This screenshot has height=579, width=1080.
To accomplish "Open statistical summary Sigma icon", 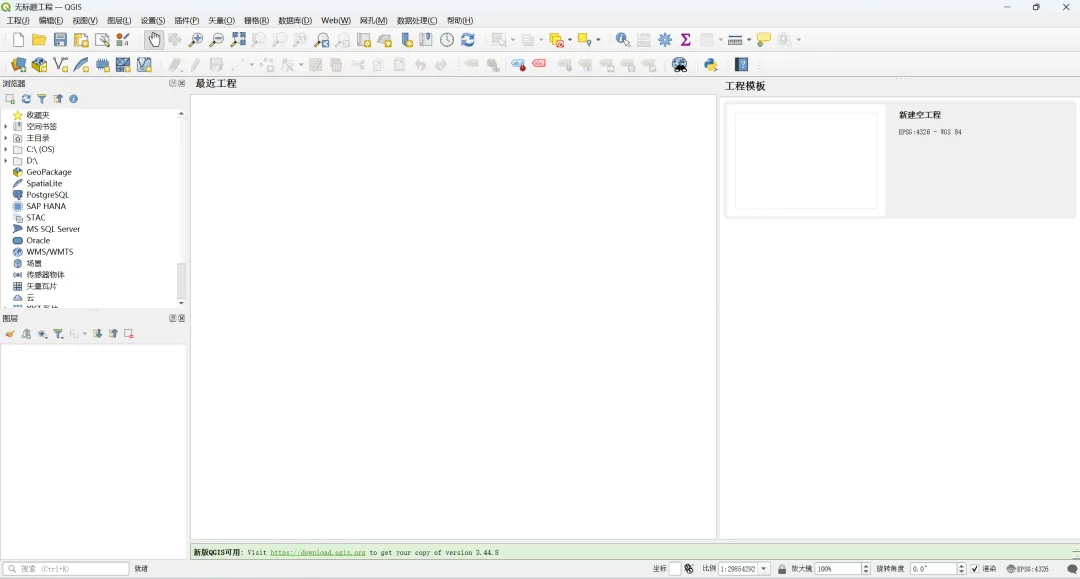I will click(685, 40).
